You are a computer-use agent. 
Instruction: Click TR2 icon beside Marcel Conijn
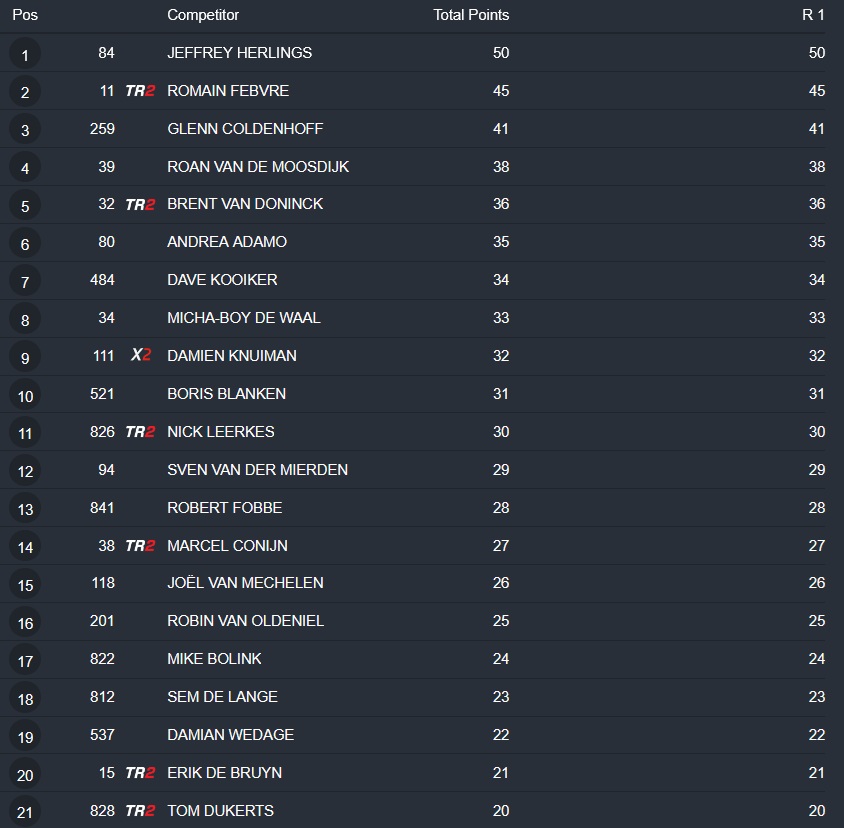coord(140,546)
